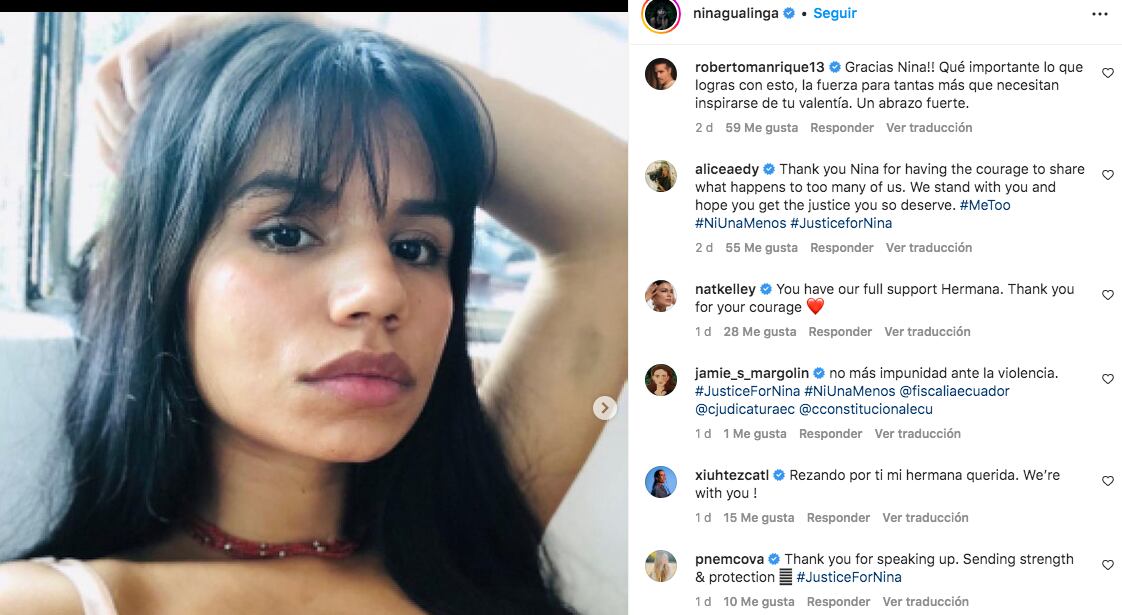This screenshot has height=615, width=1122.
Task: Open ninagualinga's profile avatar story ring
Action: (x=660, y=15)
